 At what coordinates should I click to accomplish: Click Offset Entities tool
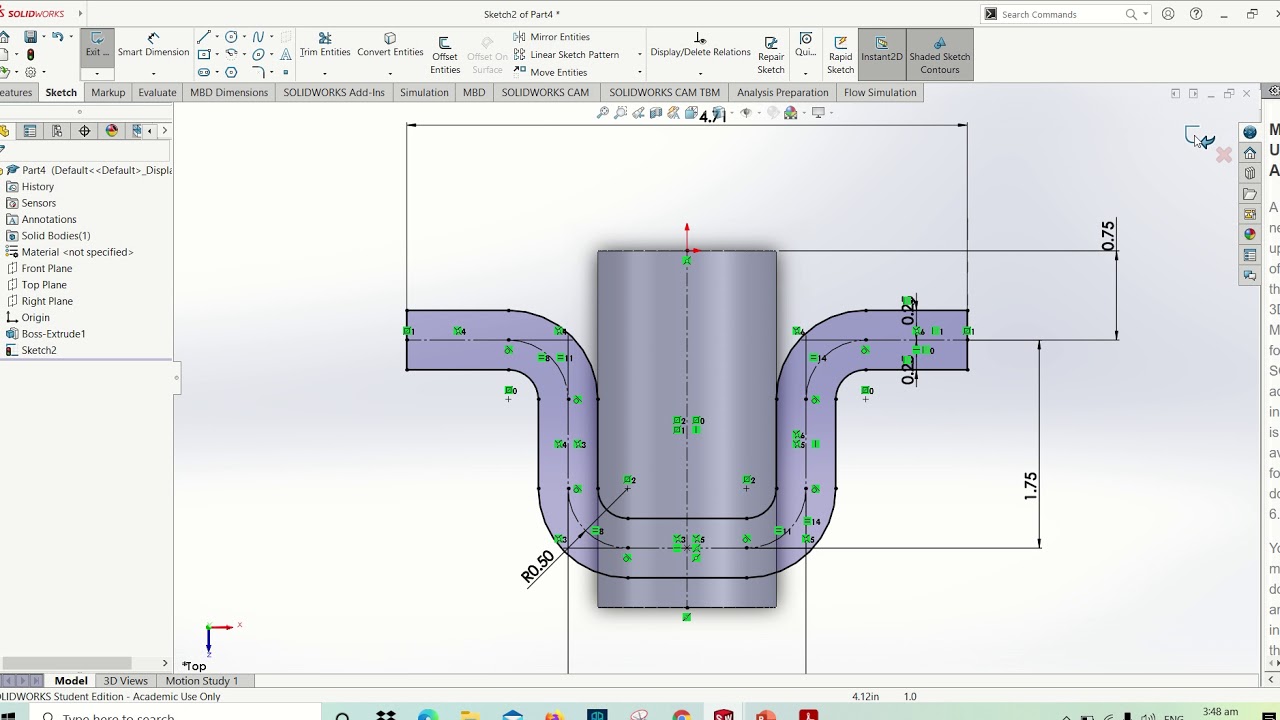point(445,55)
